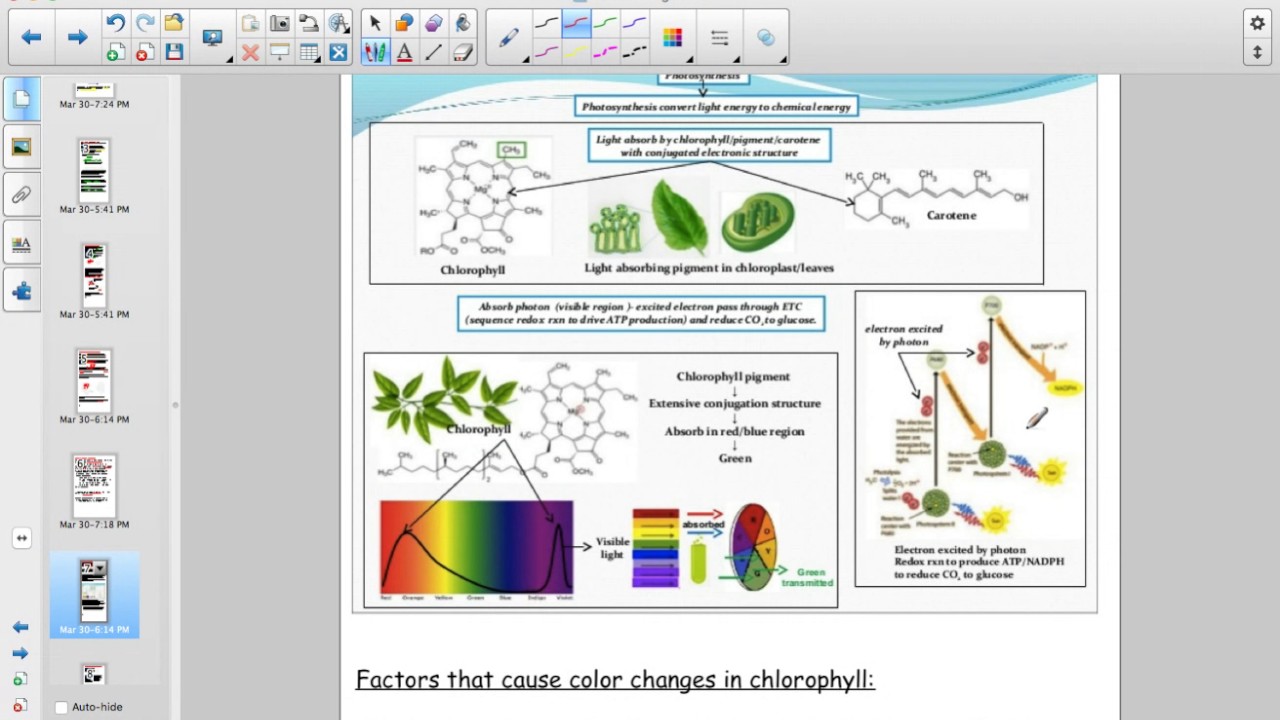Select the Text tool

pyautogui.click(x=404, y=52)
